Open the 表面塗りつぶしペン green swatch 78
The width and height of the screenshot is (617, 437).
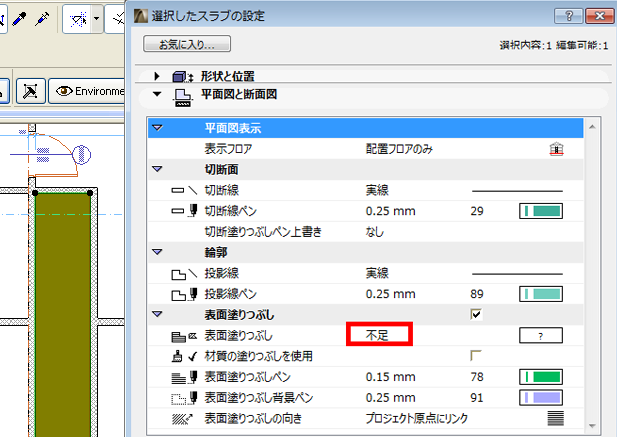(541, 377)
